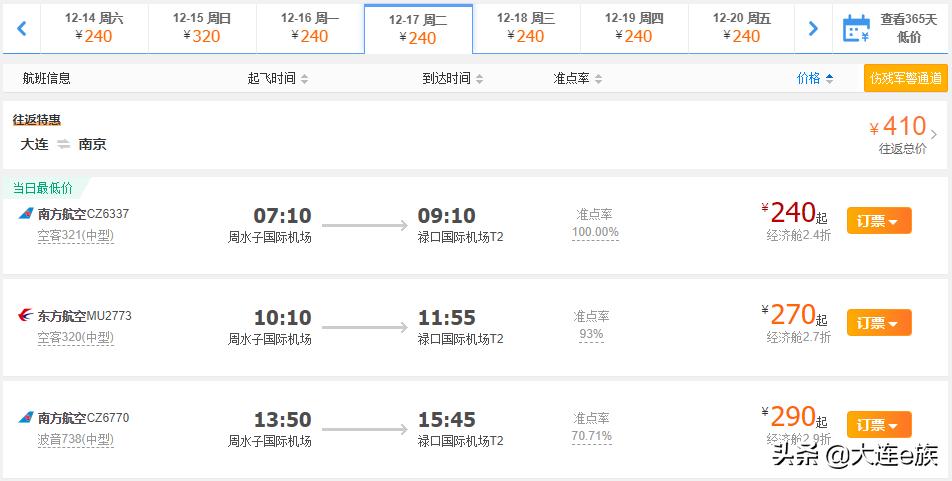Viewport: 952px width, 481px height.
Task: Expand booking options for ¥290 flight
Action: (x=878, y=425)
